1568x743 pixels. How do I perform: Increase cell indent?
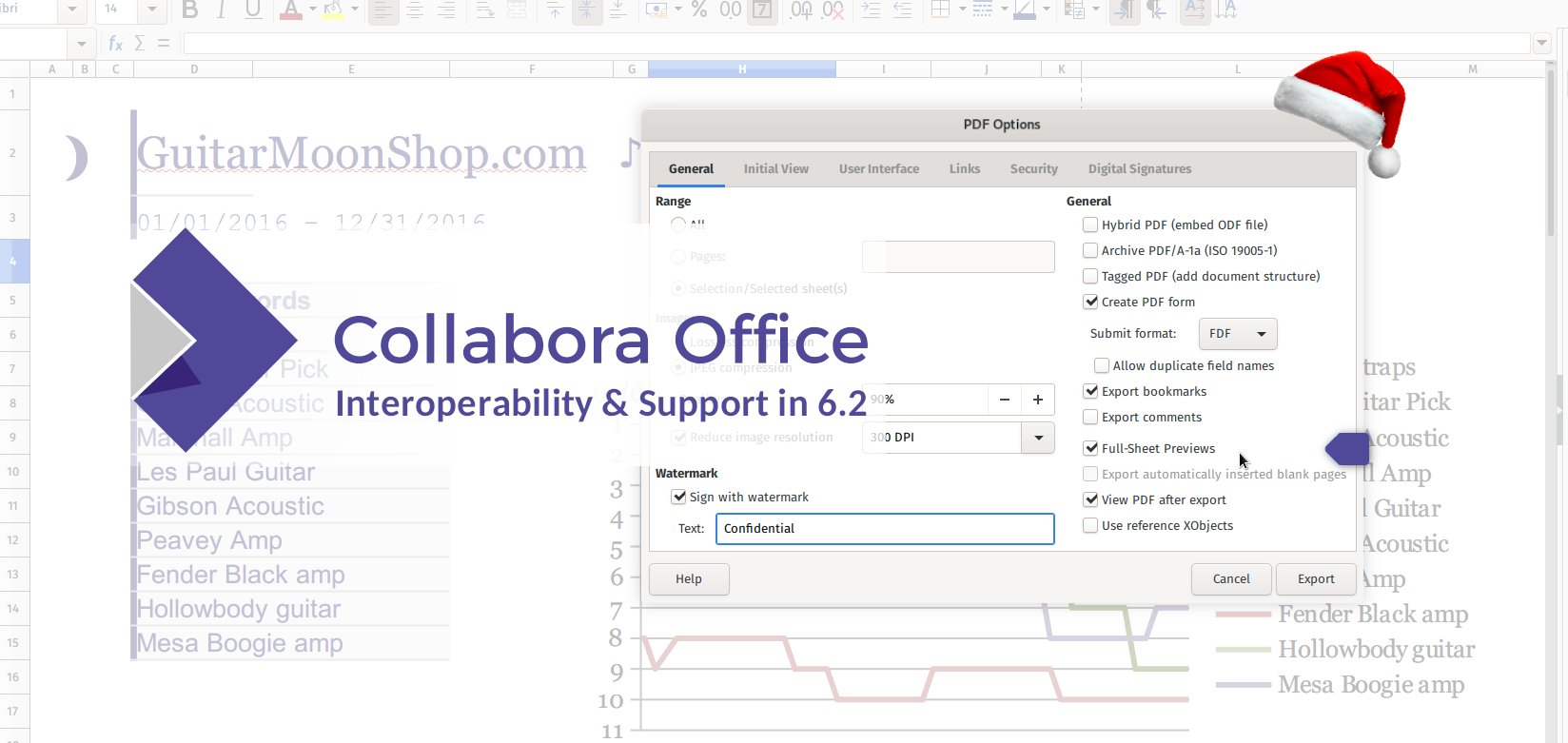click(x=871, y=10)
